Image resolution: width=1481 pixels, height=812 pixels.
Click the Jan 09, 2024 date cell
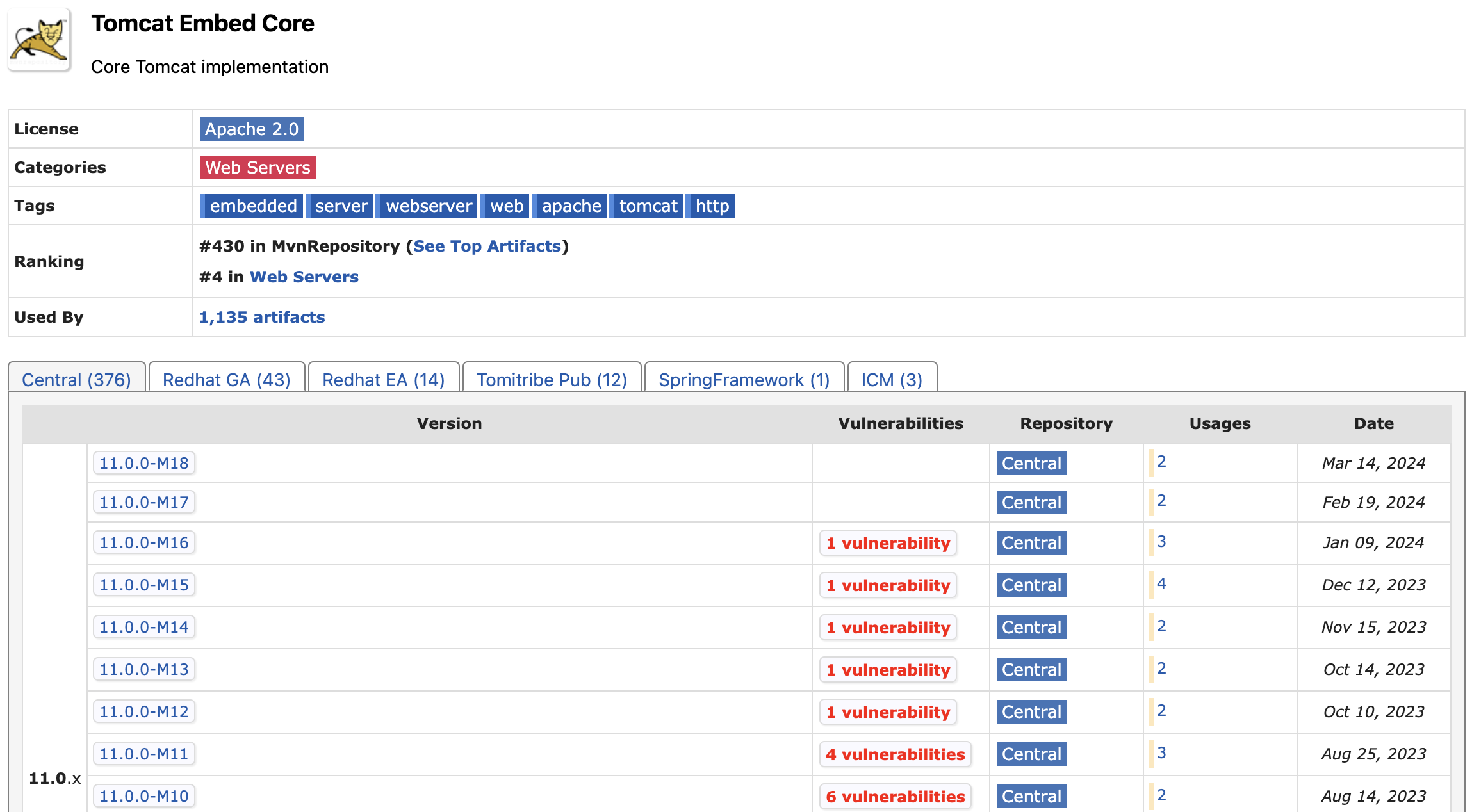(1373, 542)
